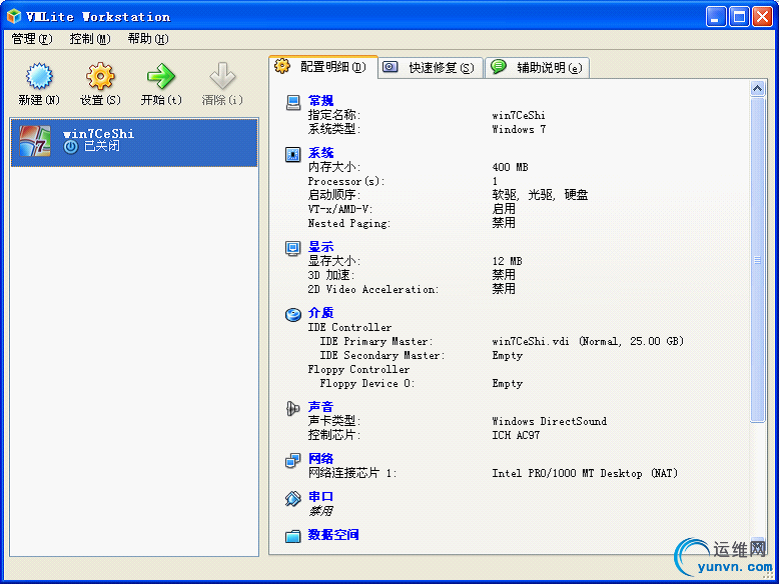Click the VMLite cube icon in title bar

(14, 16)
